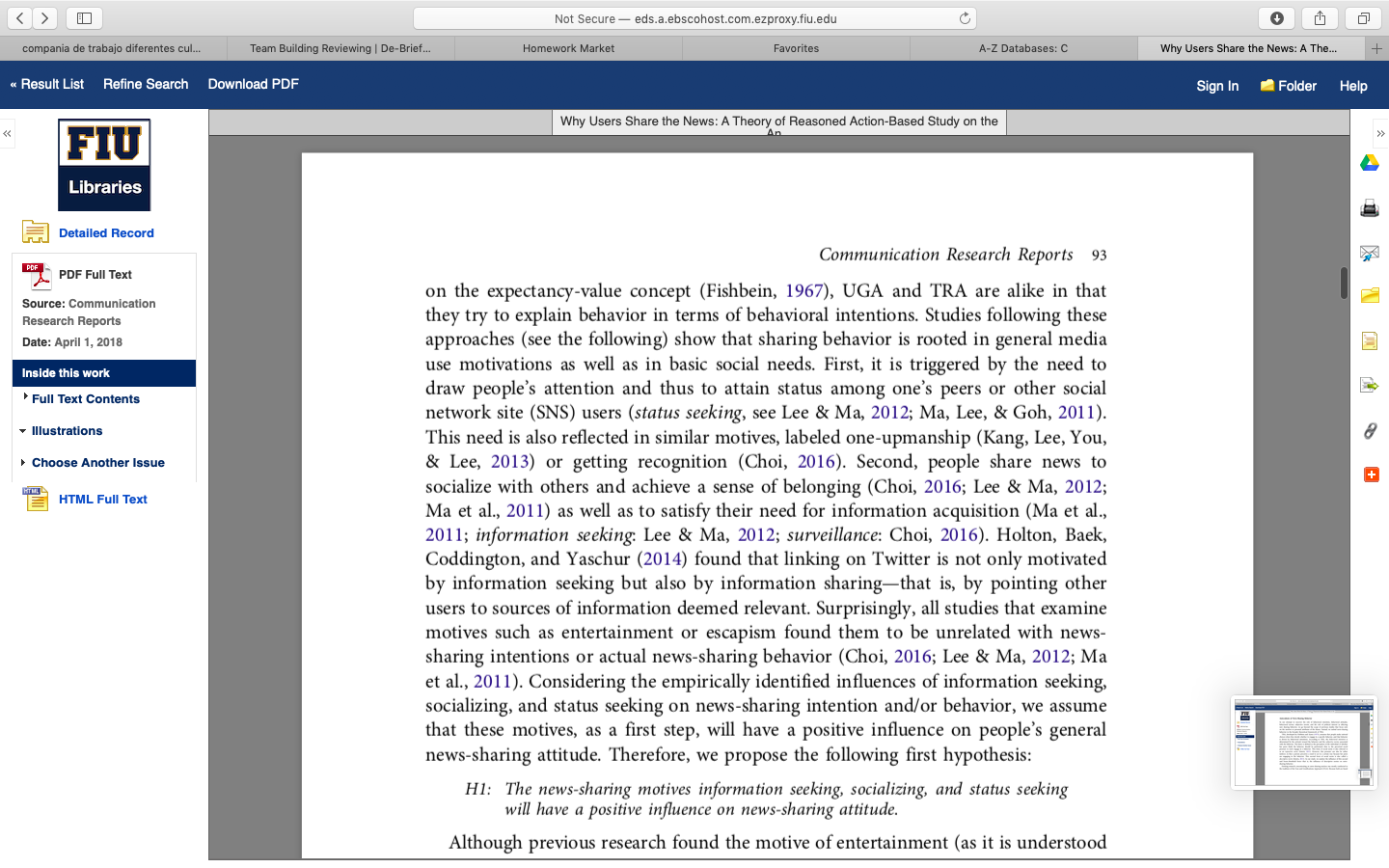The height and width of the screenshot is (868, 1389).
Task: Save to Google Drive icon
Action: point(1370,163)
